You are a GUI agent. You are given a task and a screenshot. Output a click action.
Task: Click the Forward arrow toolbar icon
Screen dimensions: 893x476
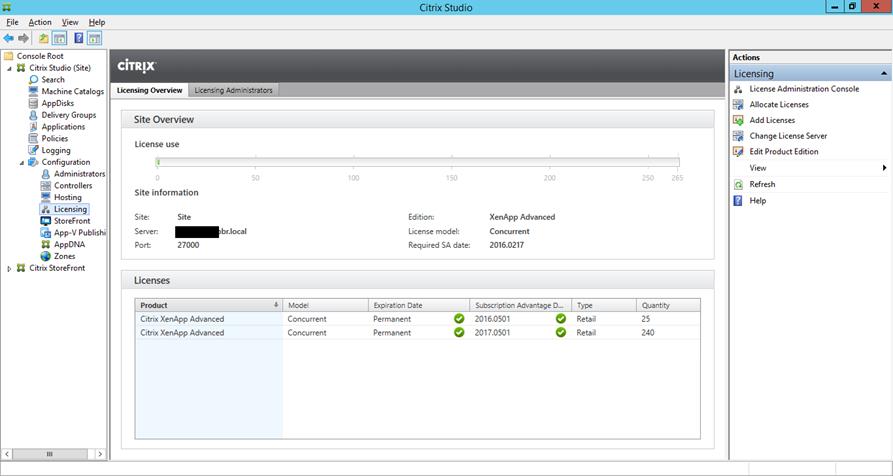tap(23, 38)
